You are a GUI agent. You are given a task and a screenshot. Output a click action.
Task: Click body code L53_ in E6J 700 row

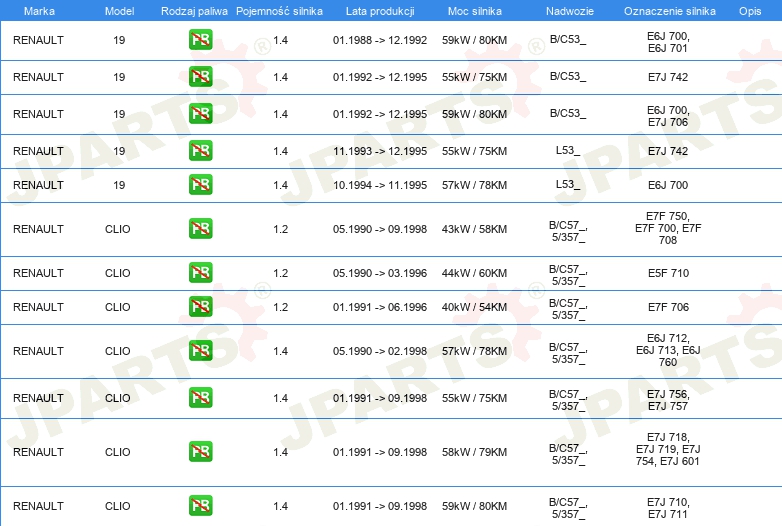568,184
